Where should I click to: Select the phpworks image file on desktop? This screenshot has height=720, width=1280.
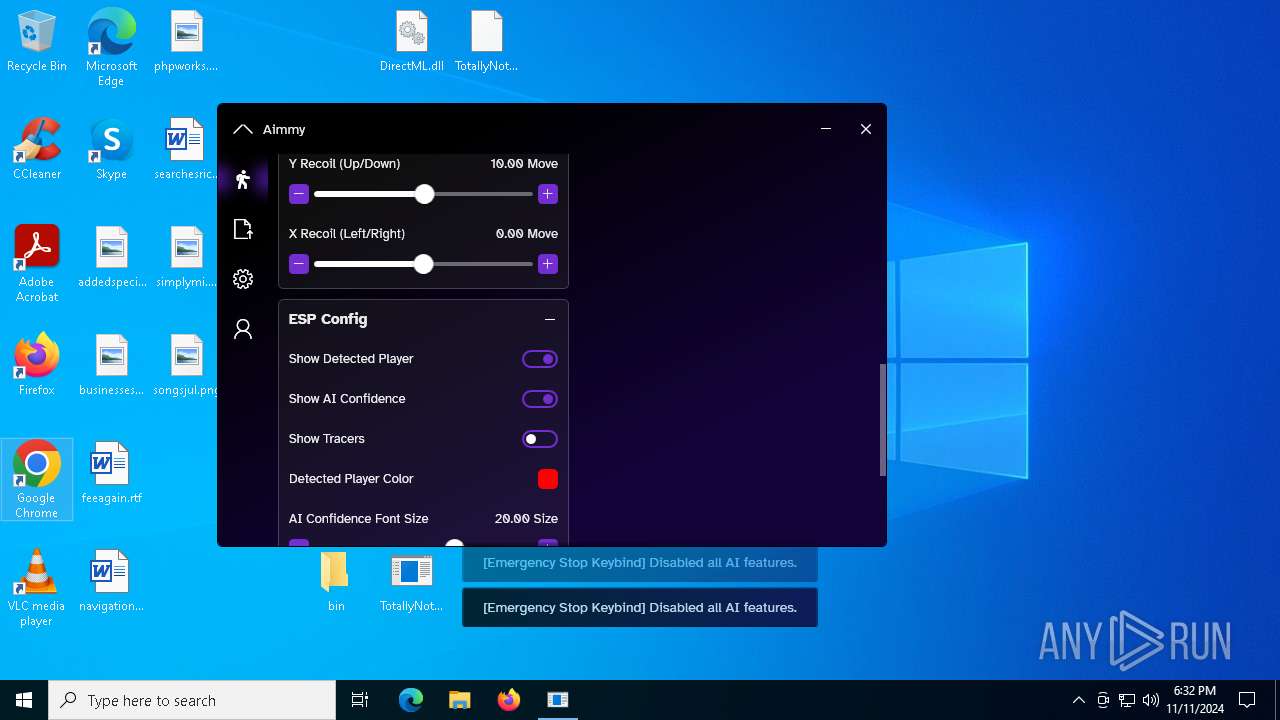[x=186, y=42]
